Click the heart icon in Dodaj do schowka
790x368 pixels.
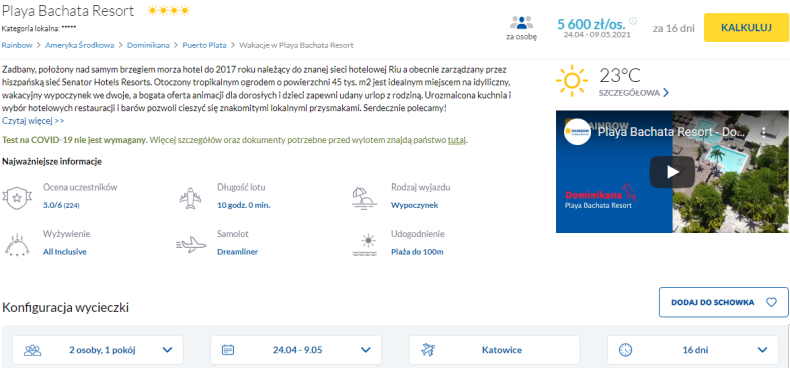[771, 302]
